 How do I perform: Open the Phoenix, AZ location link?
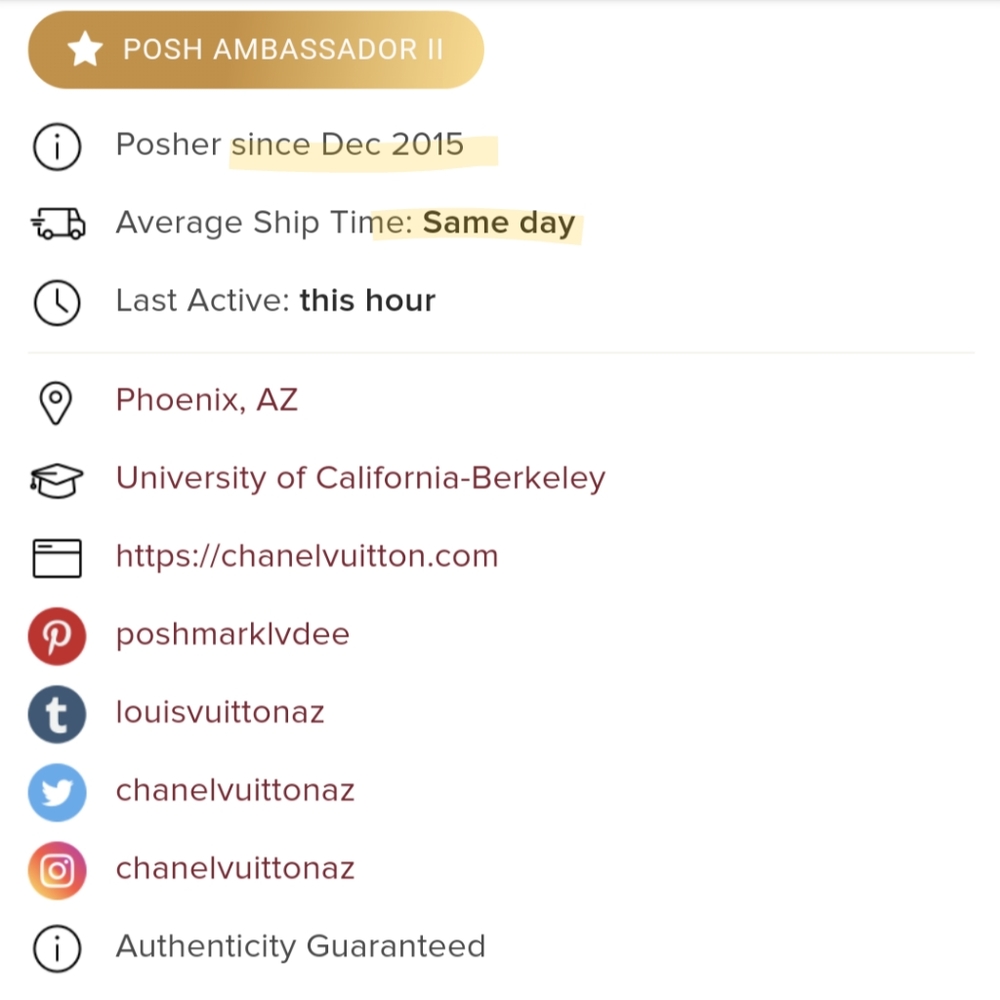[x=207, y=401]
